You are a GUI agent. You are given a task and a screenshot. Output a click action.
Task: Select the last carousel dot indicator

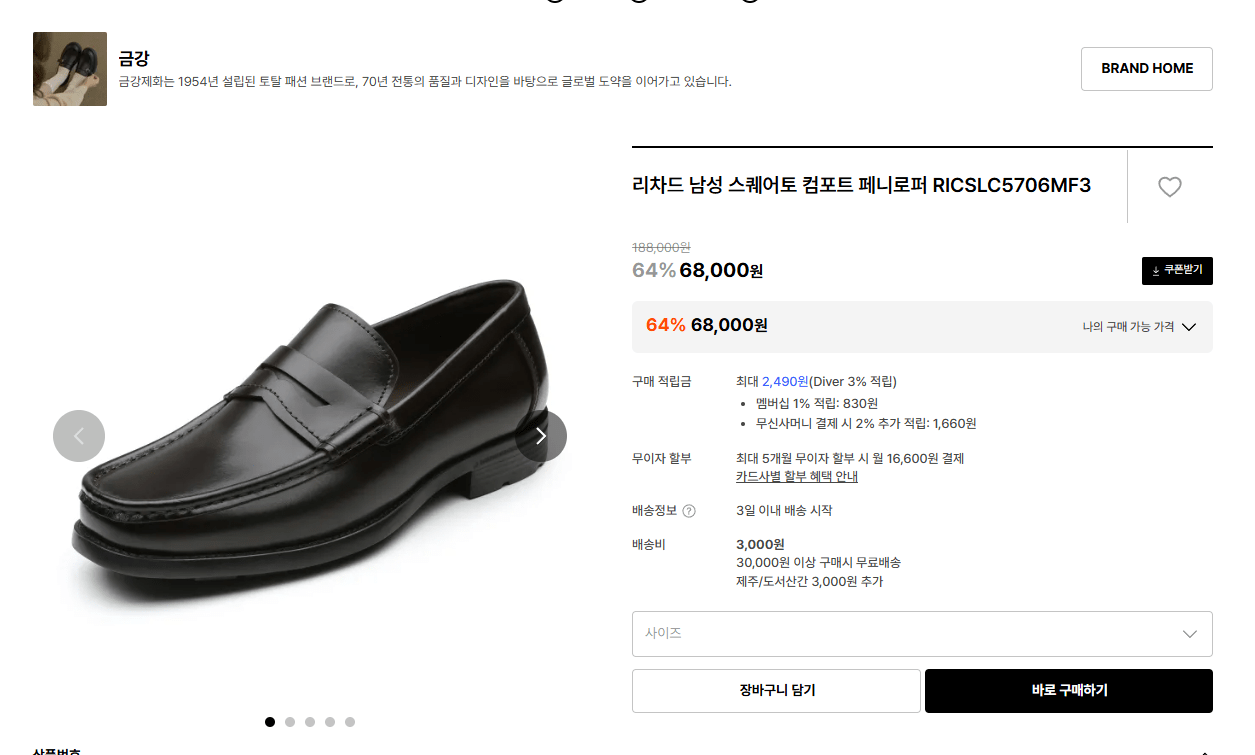(x=350, y=721)
